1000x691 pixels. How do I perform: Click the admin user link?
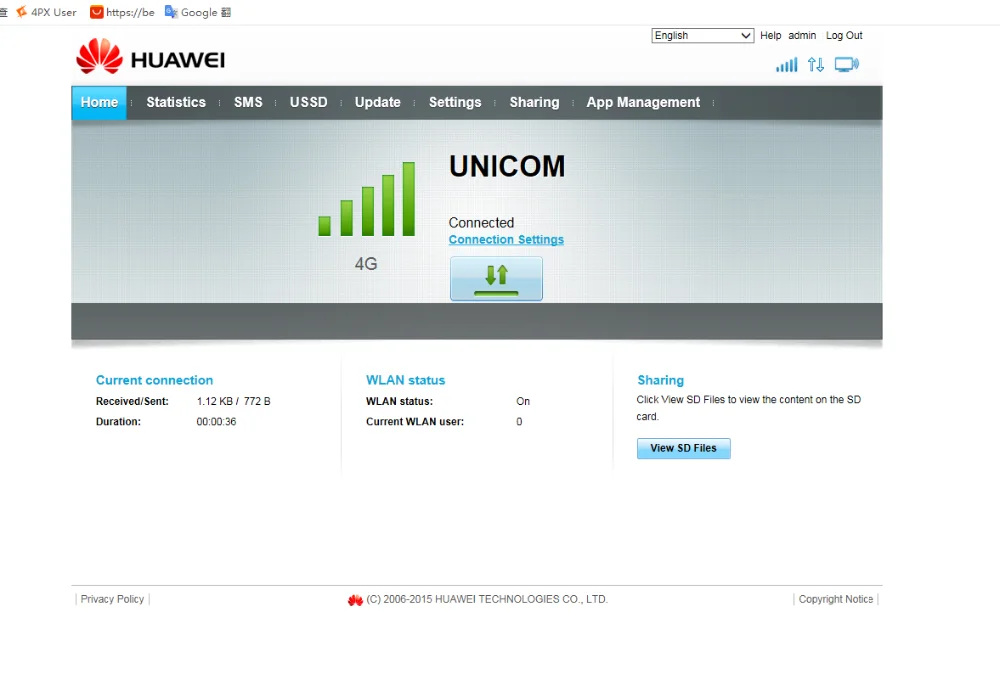coord(802,36)
